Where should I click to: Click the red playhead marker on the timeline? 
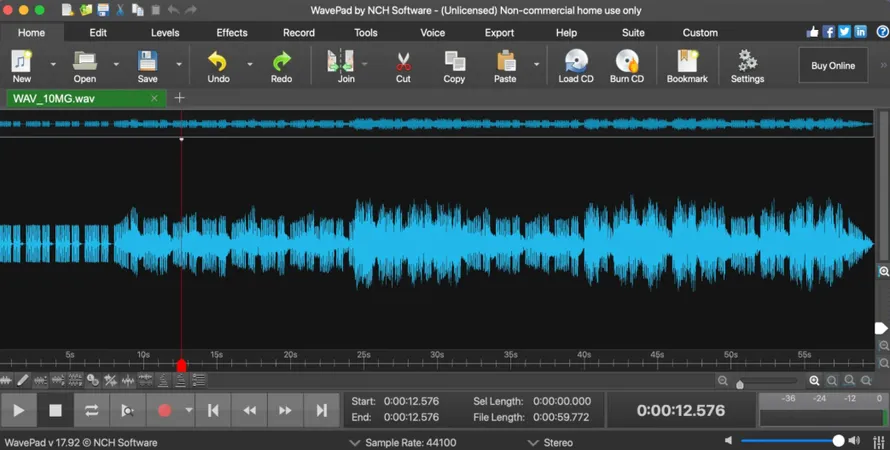[x=181, y=365]
